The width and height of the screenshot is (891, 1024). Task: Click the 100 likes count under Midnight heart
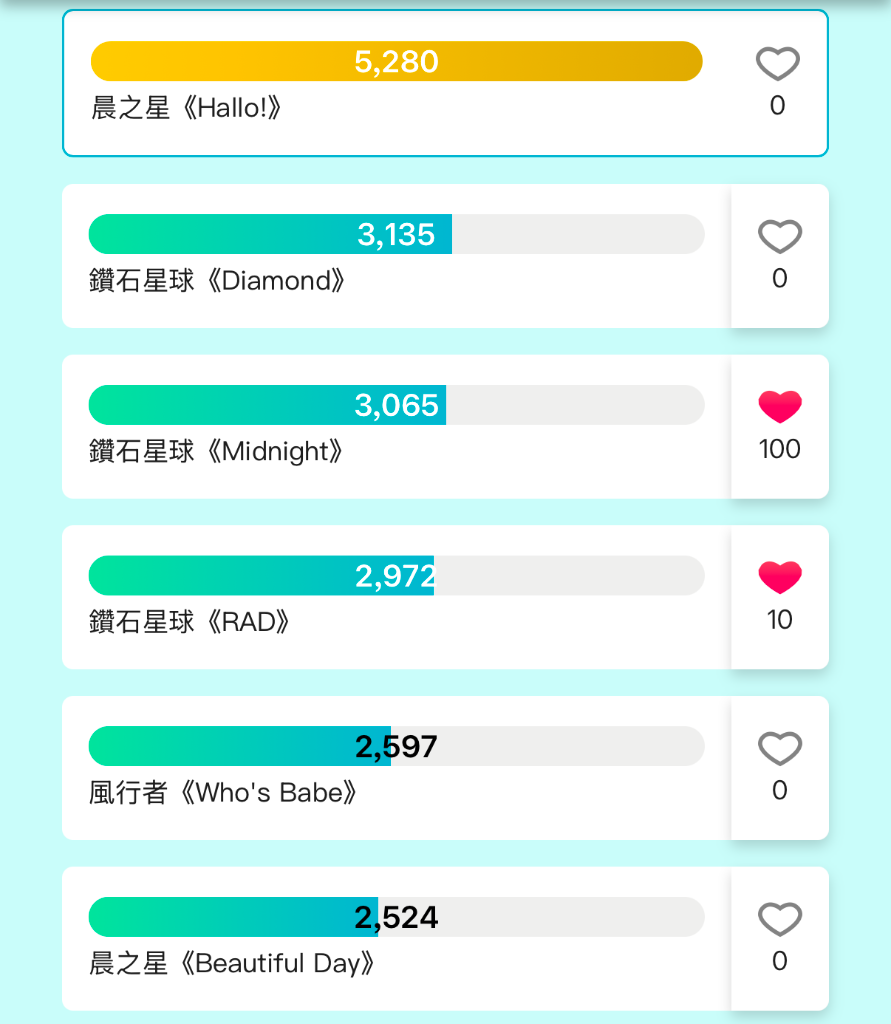point(779,449)
